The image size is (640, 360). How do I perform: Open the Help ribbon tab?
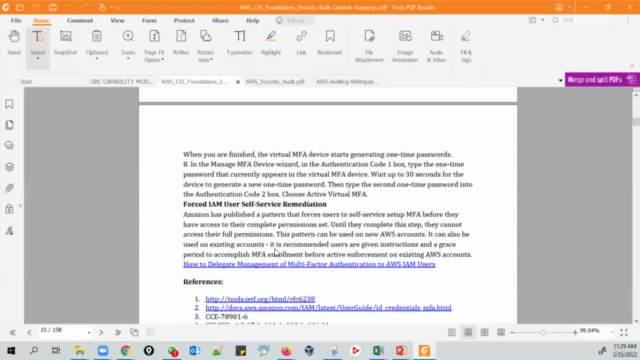click(253, 20)
